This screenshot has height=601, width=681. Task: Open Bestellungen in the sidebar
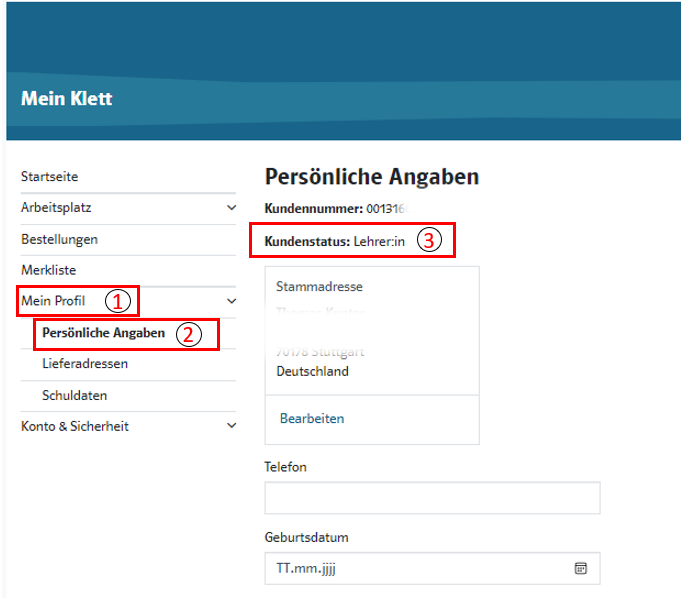(x=59, y=239)
